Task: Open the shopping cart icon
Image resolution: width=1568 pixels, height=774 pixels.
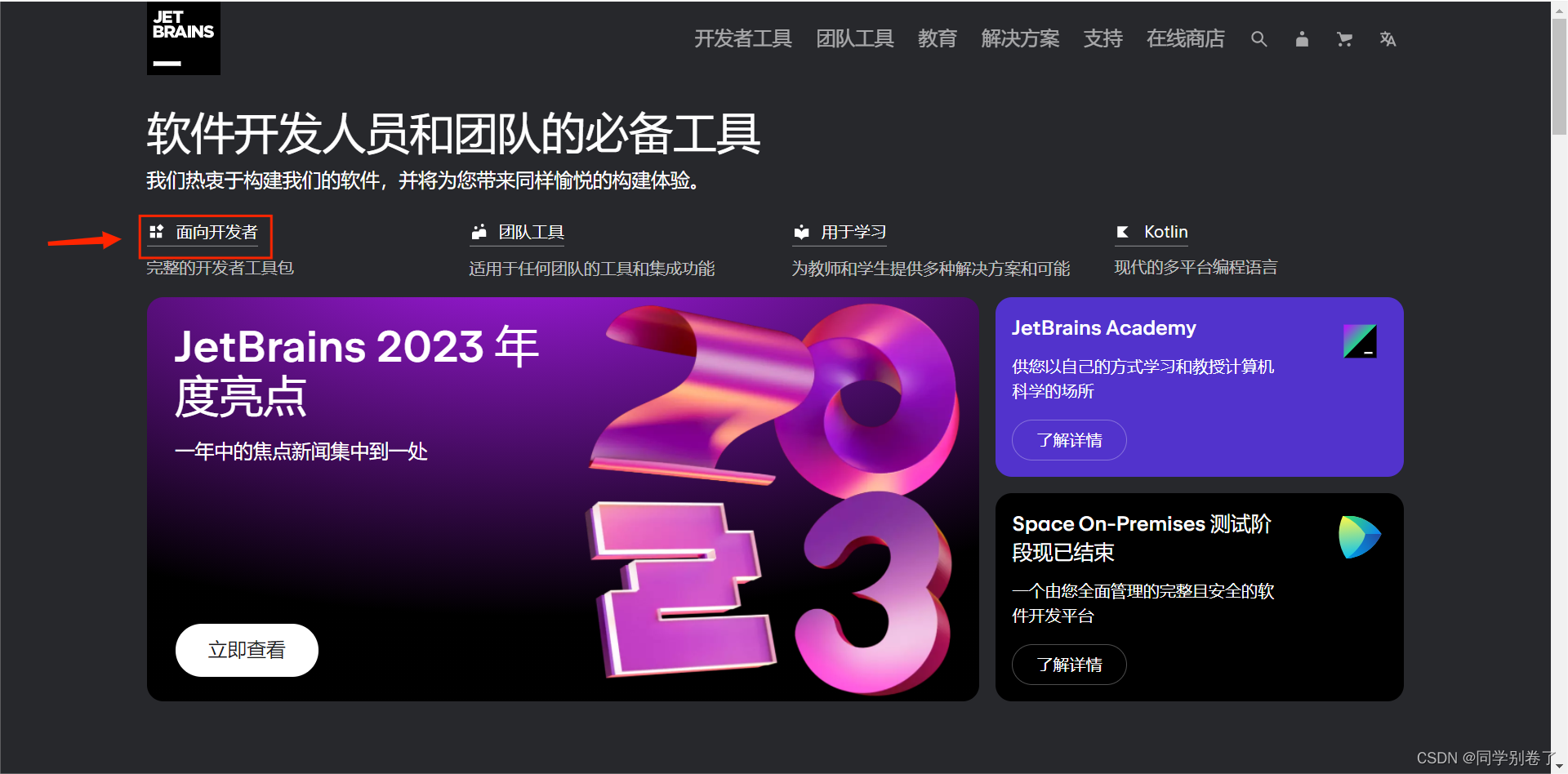Action: (1344, 39)
